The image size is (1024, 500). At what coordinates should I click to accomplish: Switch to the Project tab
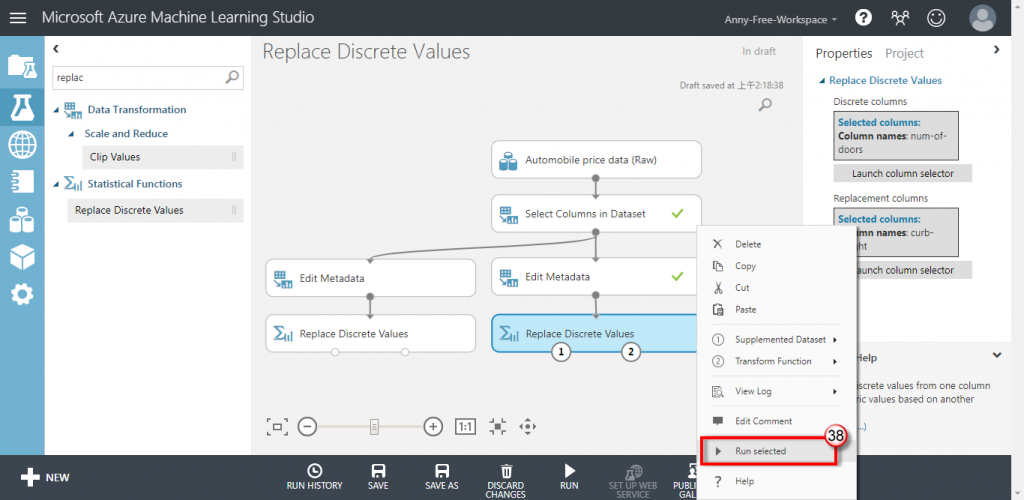coord(904,54)
